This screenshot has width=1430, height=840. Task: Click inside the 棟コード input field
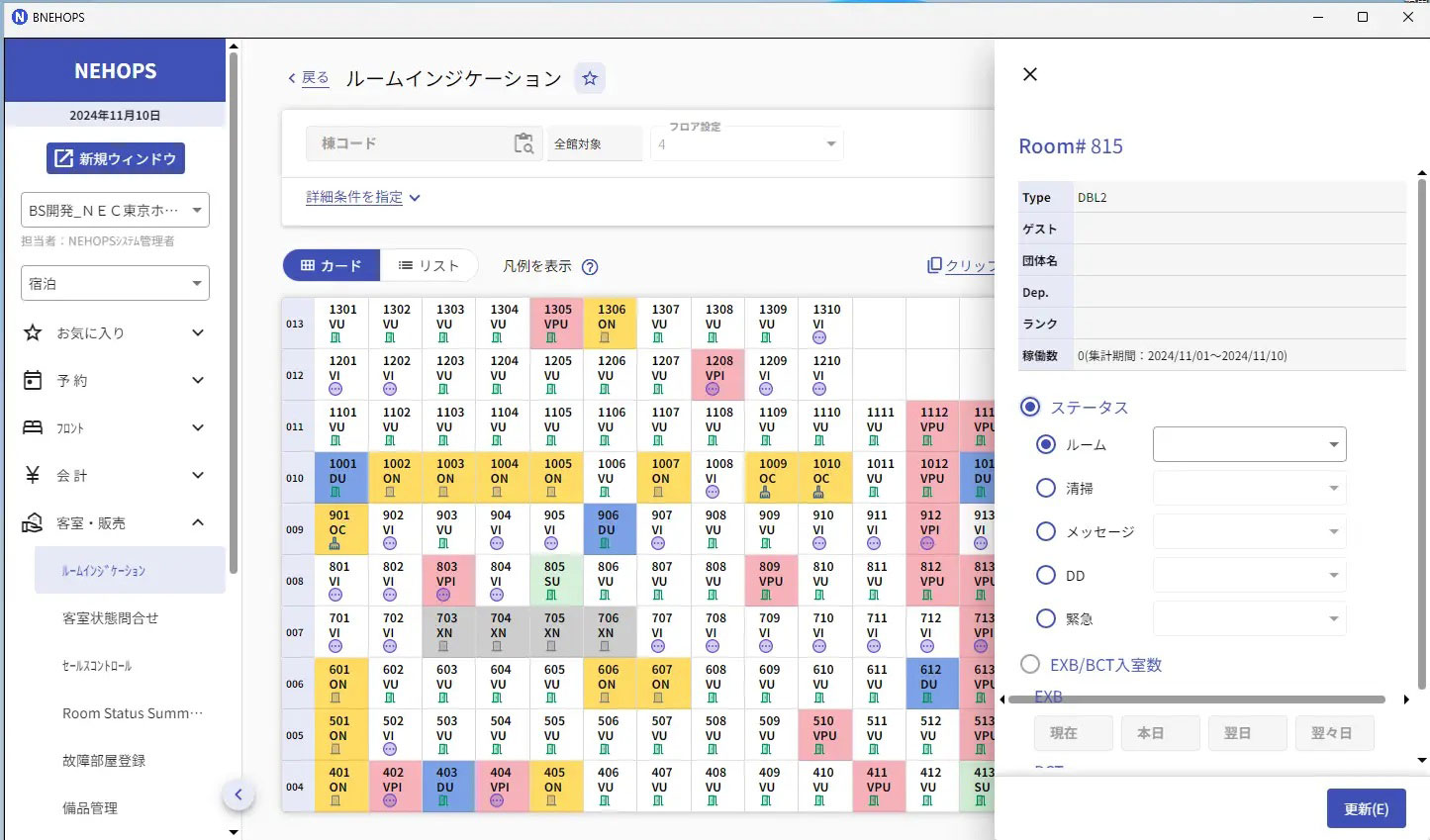click(x=416, y=143)
